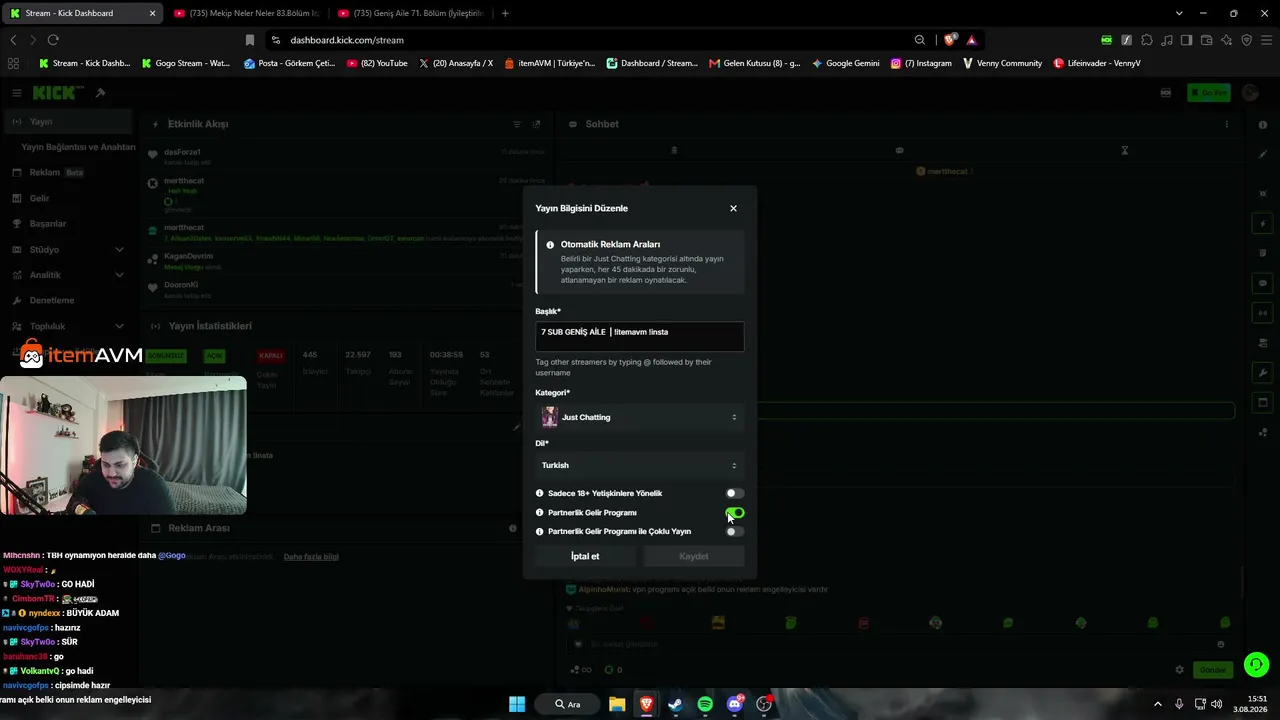1280x720 pixels.
Task: Expand the Stüdyo sidebar section
Action: [67, 249]
